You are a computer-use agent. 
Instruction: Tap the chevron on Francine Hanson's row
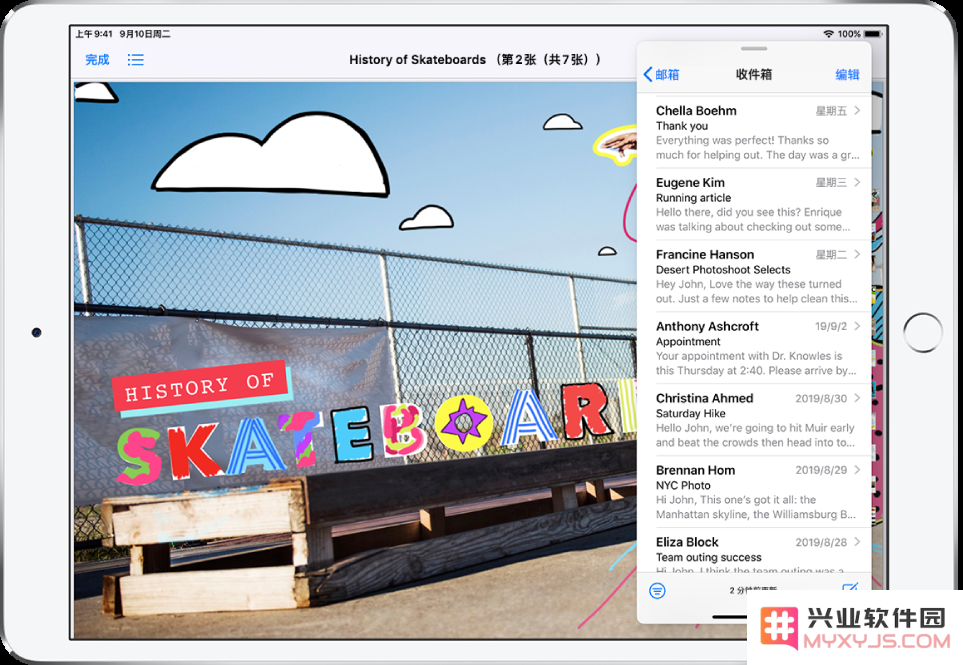pos(857,254)
